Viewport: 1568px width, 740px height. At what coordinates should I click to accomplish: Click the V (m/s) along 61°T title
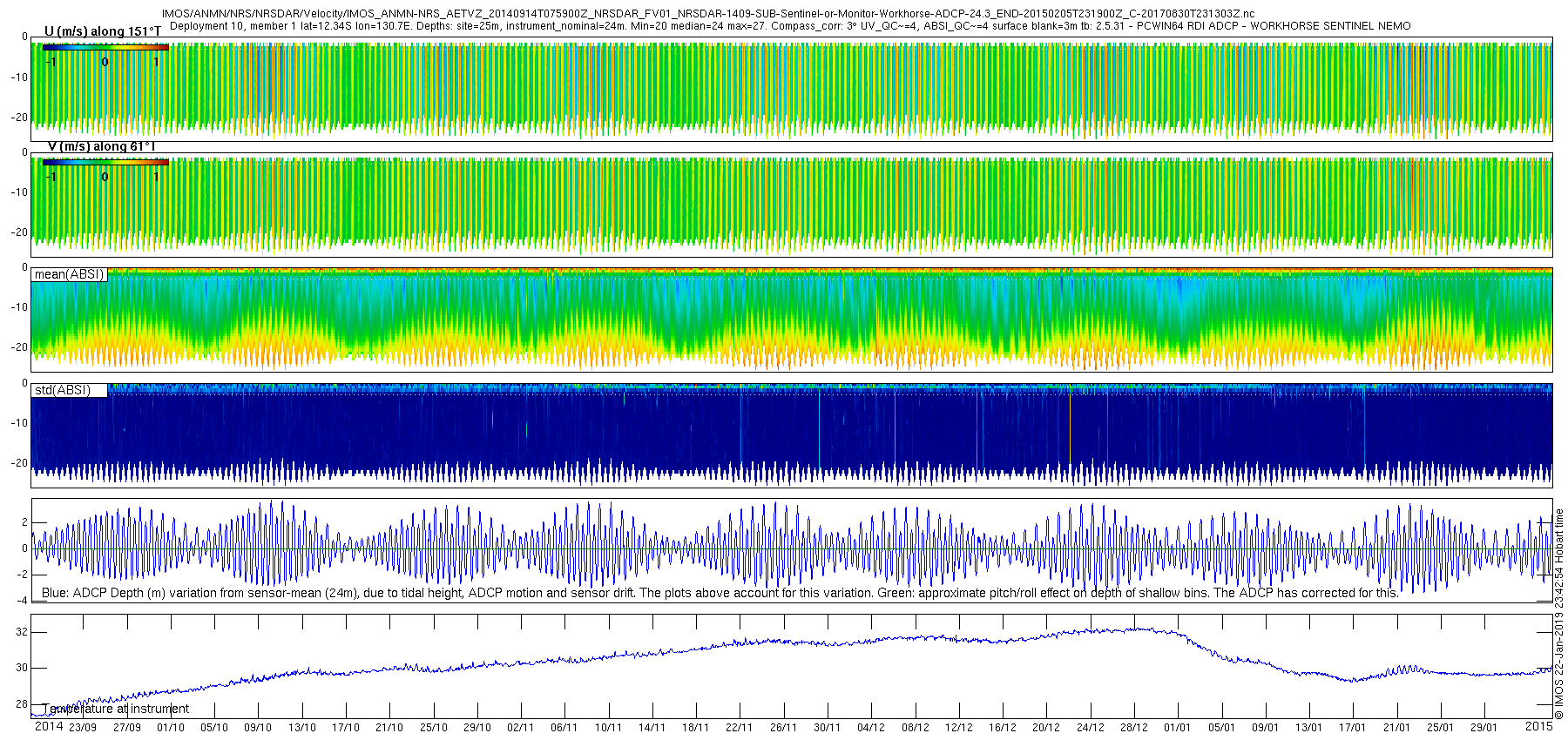[101, 146]
